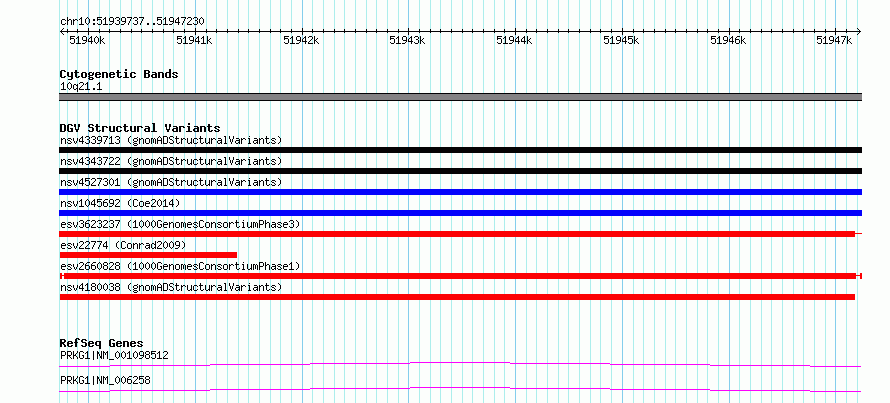890x403 pixels.
Task: Select the Cytogenetic Bands track title
Action: click(x=119, y=74)
